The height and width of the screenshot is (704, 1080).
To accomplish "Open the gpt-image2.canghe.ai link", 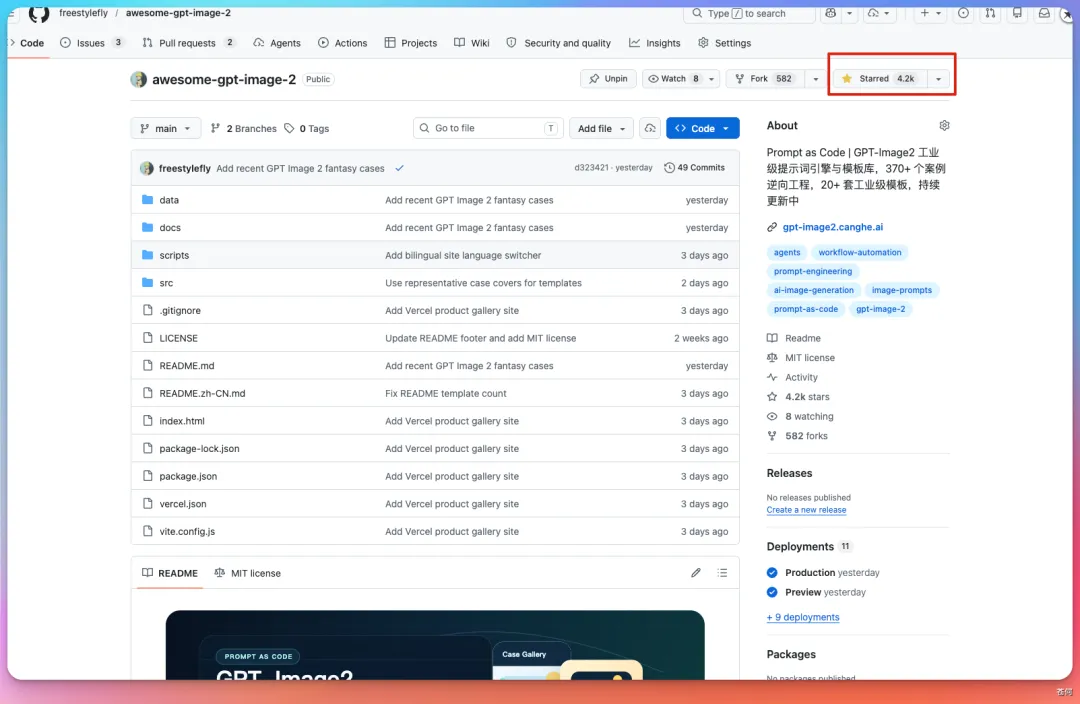I will pyautogui.click(x=833, y=227).
